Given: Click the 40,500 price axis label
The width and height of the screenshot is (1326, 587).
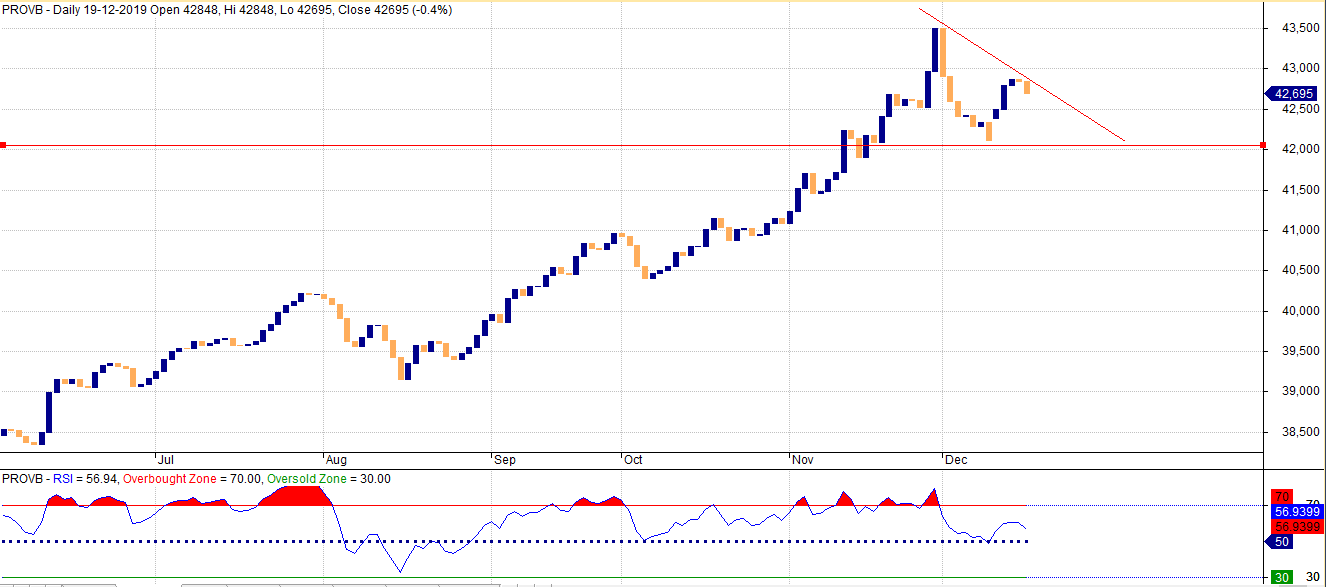Looking at the screenshot, I should point(1300,270).
